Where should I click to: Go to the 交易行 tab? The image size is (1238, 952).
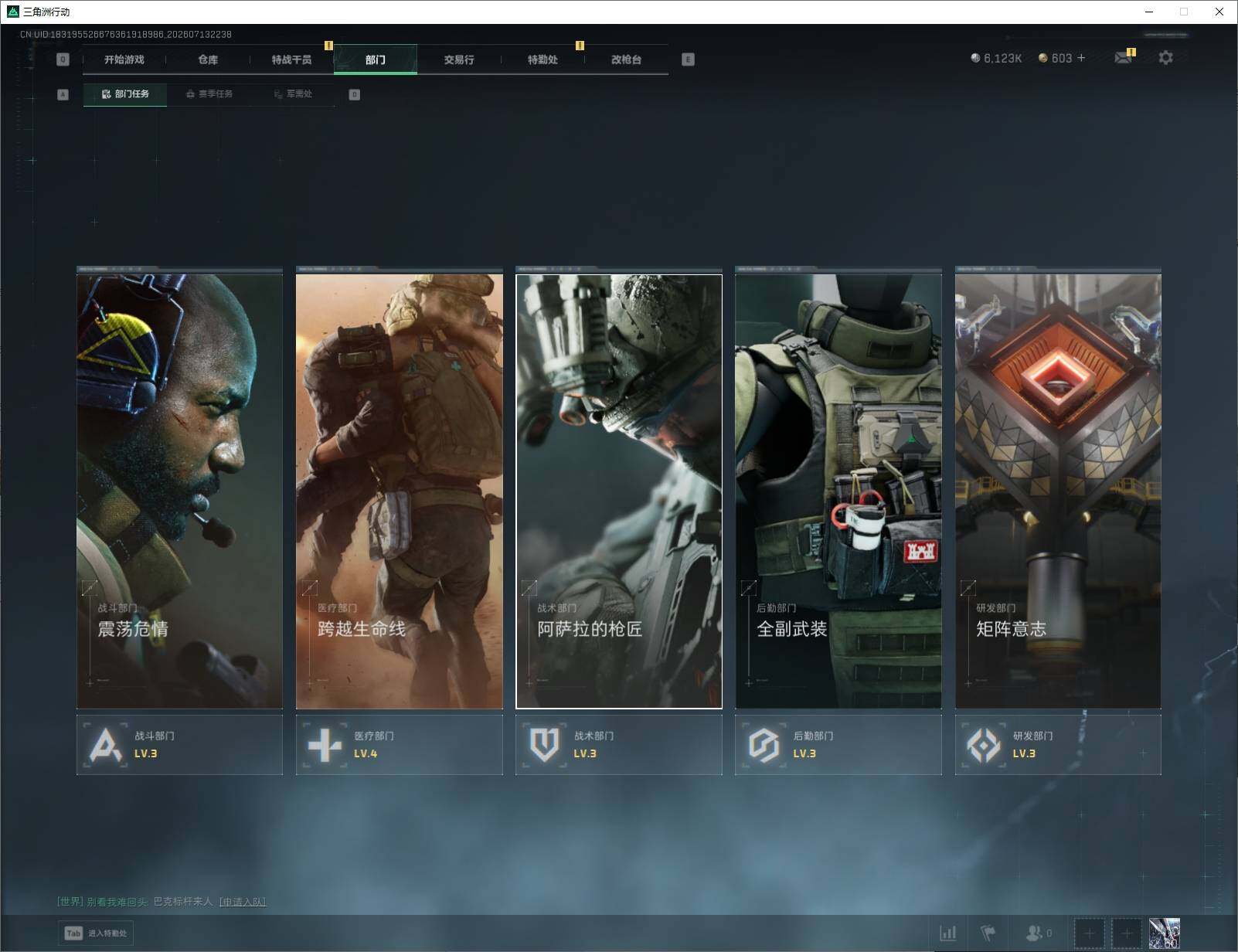click(x=459, y=59)
